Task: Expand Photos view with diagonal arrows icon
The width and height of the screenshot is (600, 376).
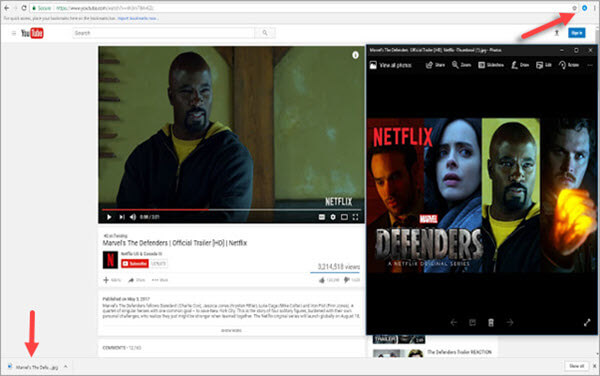Action: coord(587,322)
